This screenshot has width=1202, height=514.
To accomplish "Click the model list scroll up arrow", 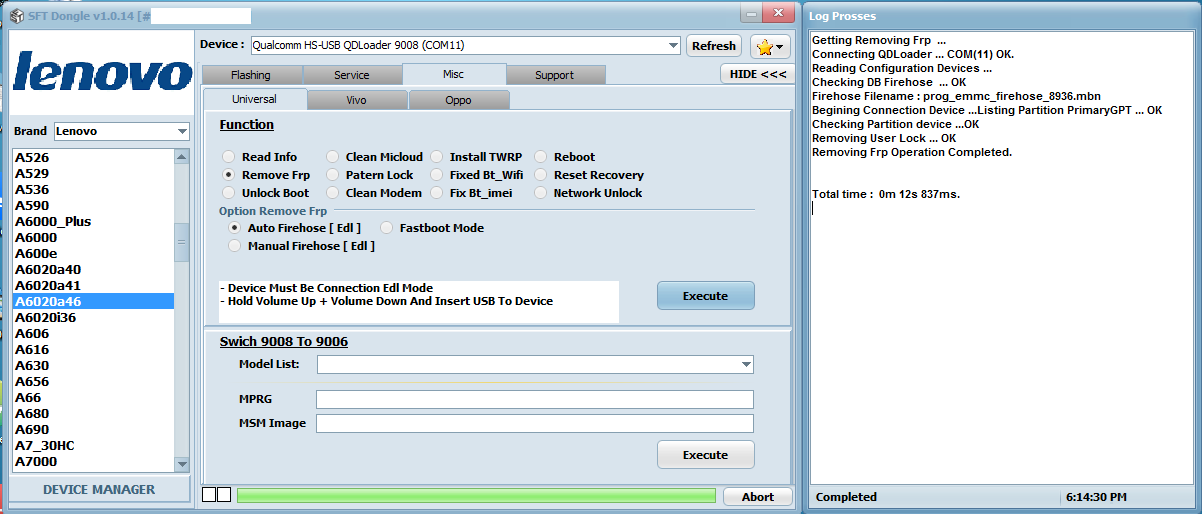I will pos(181,157).
